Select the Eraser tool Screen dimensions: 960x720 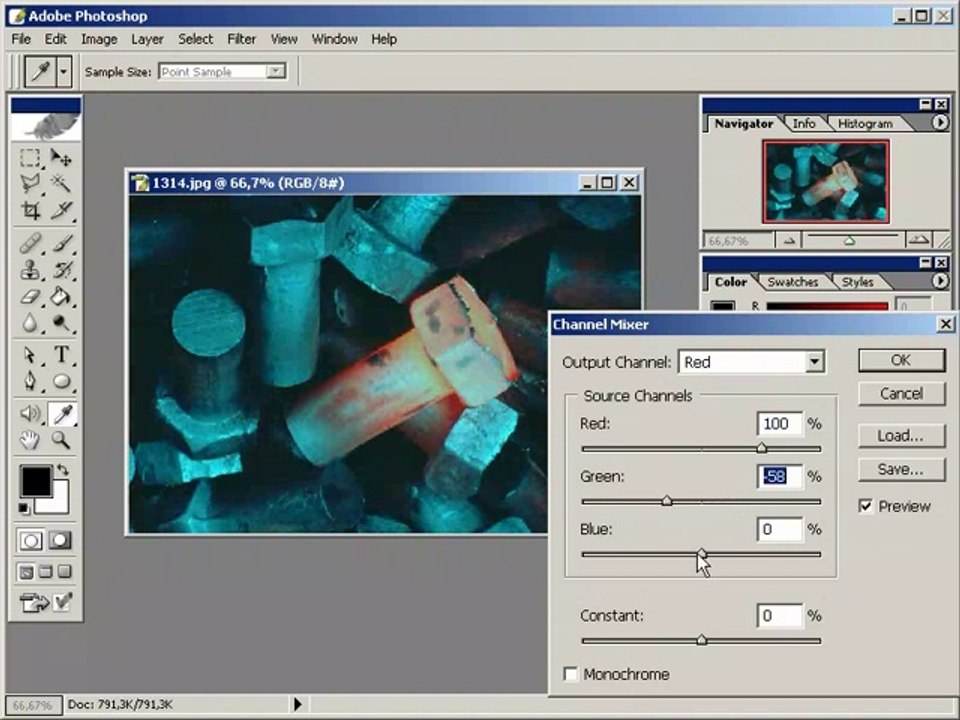pos(29,296)
